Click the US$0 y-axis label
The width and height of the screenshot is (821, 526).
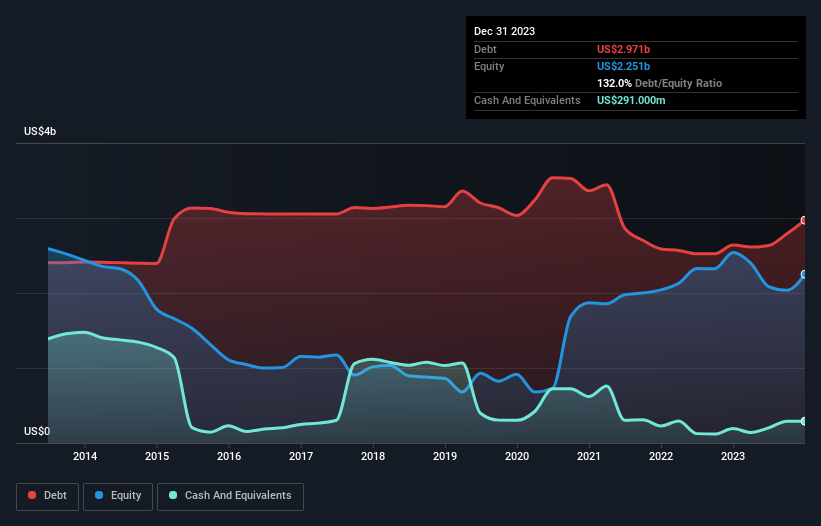[37, 431]
